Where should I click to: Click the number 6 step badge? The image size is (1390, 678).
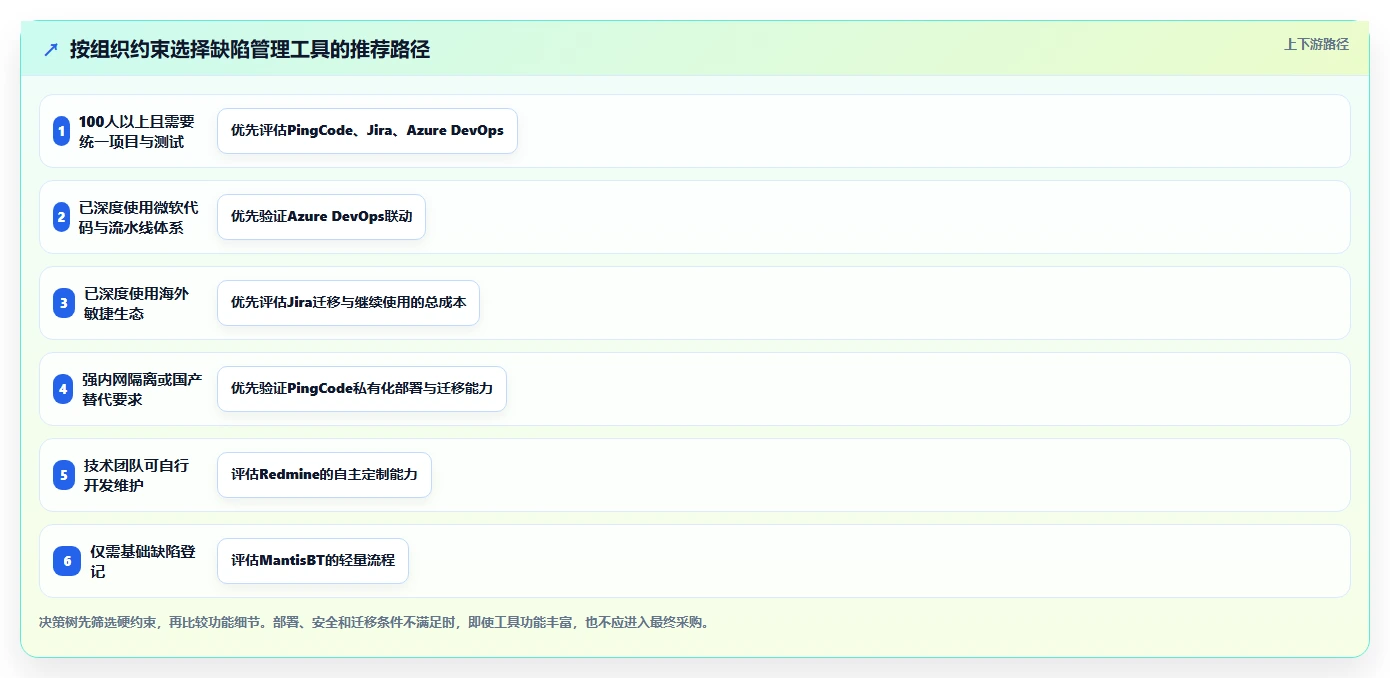[x=67, y=561]
